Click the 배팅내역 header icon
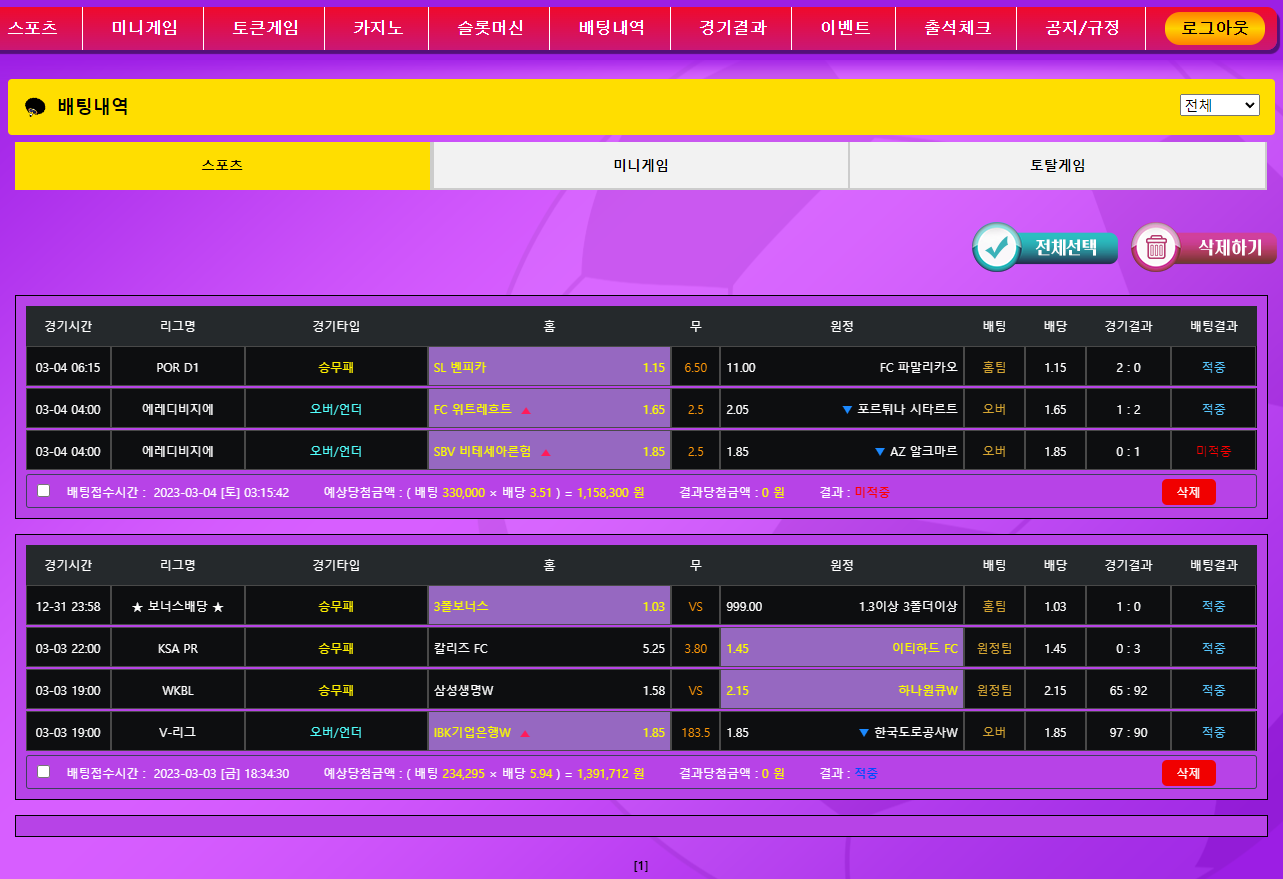 click(x=35, y=107)
